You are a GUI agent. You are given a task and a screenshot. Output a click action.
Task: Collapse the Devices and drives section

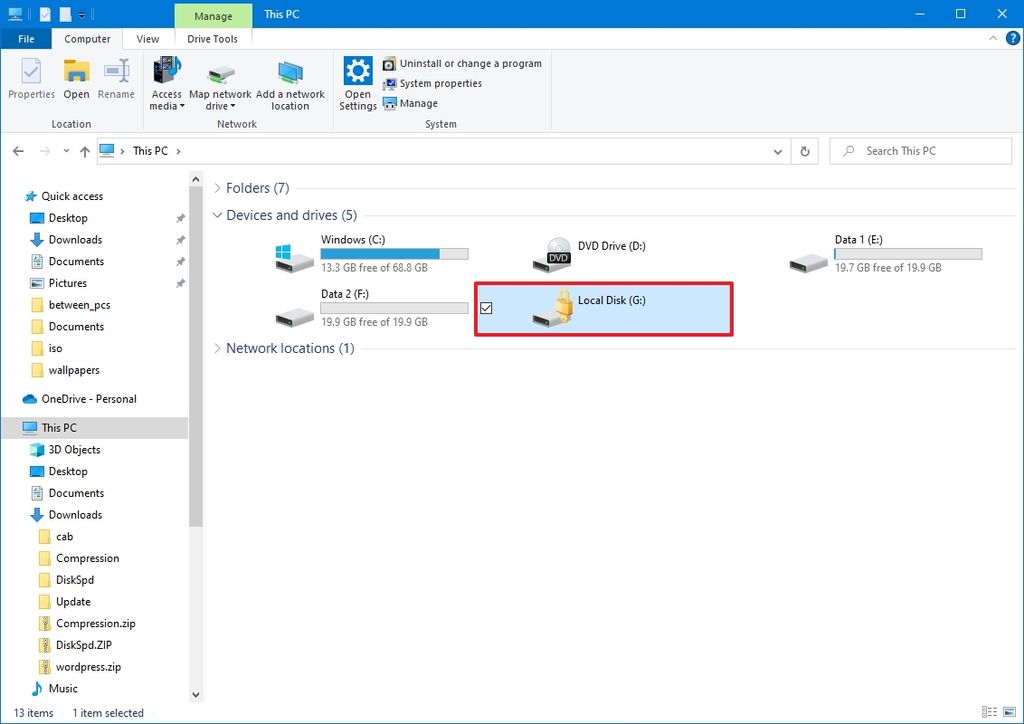[x=218, y=215]
